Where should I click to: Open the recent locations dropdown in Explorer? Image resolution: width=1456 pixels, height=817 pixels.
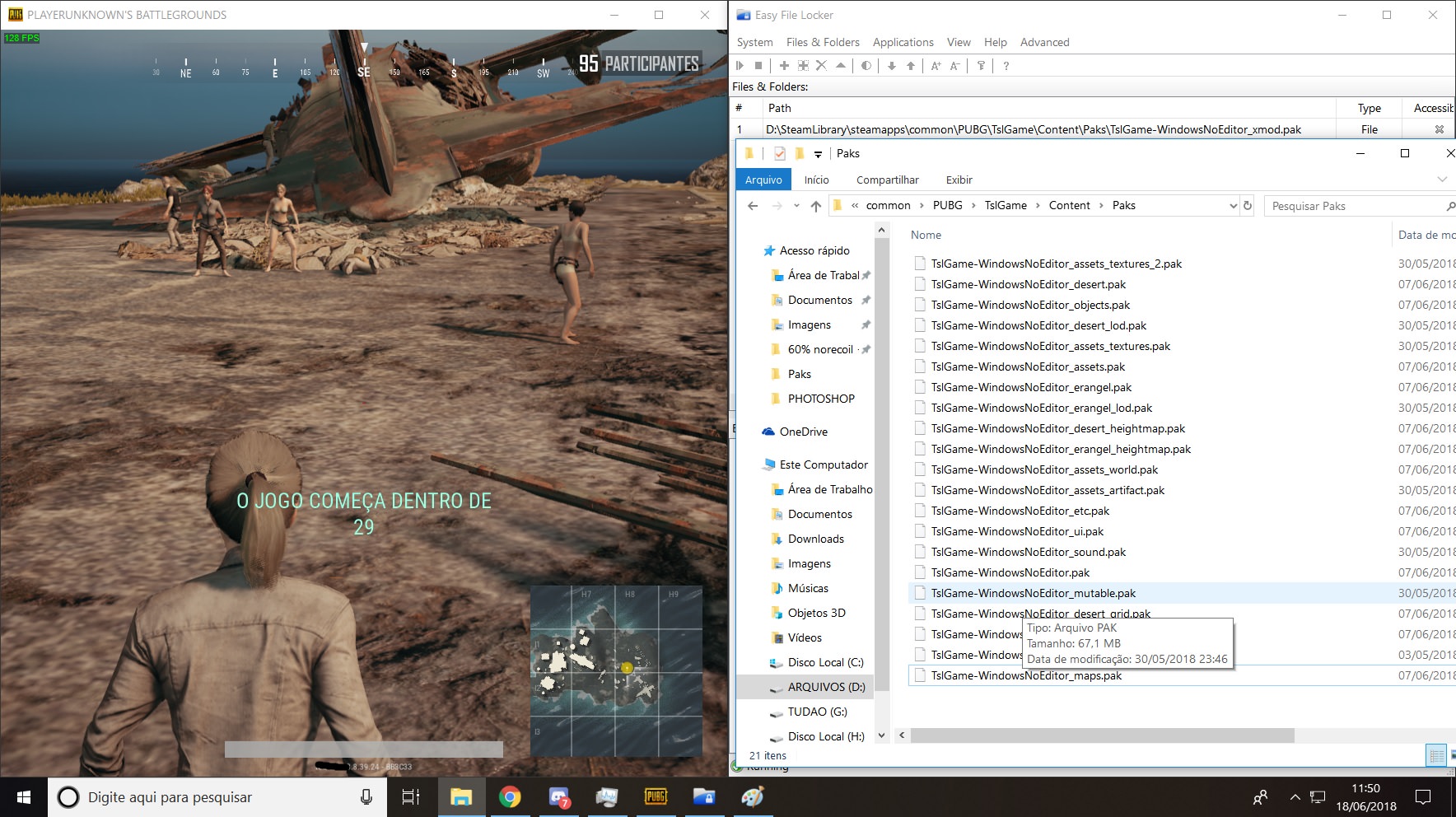796,206
